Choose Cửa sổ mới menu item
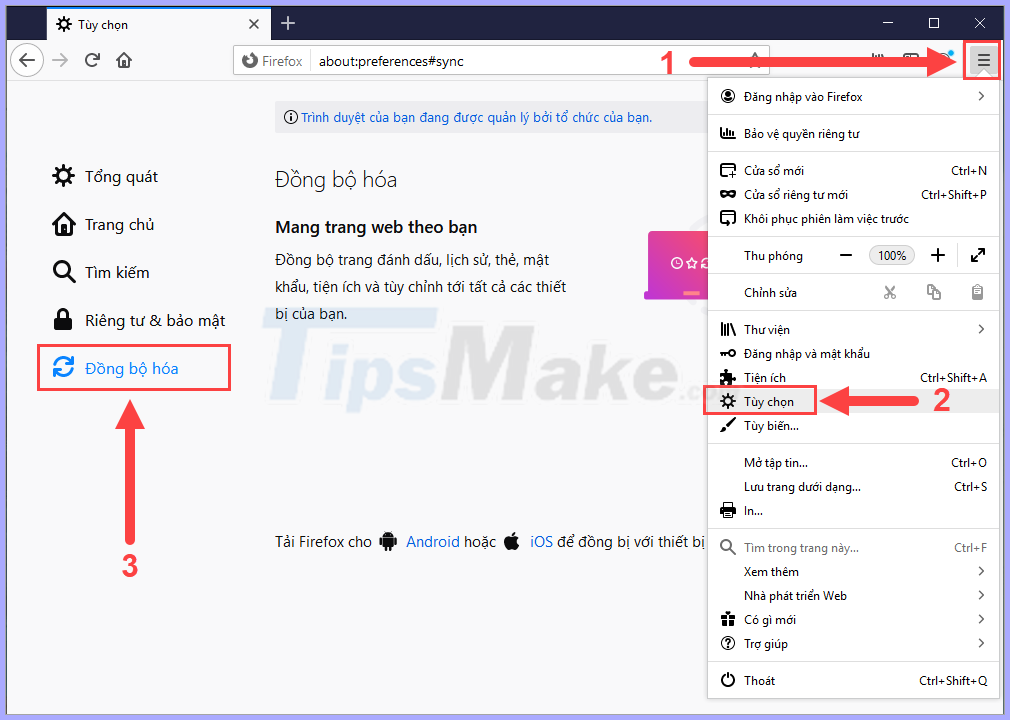This screenshot has width=1010, height=720. click(853, 171)
